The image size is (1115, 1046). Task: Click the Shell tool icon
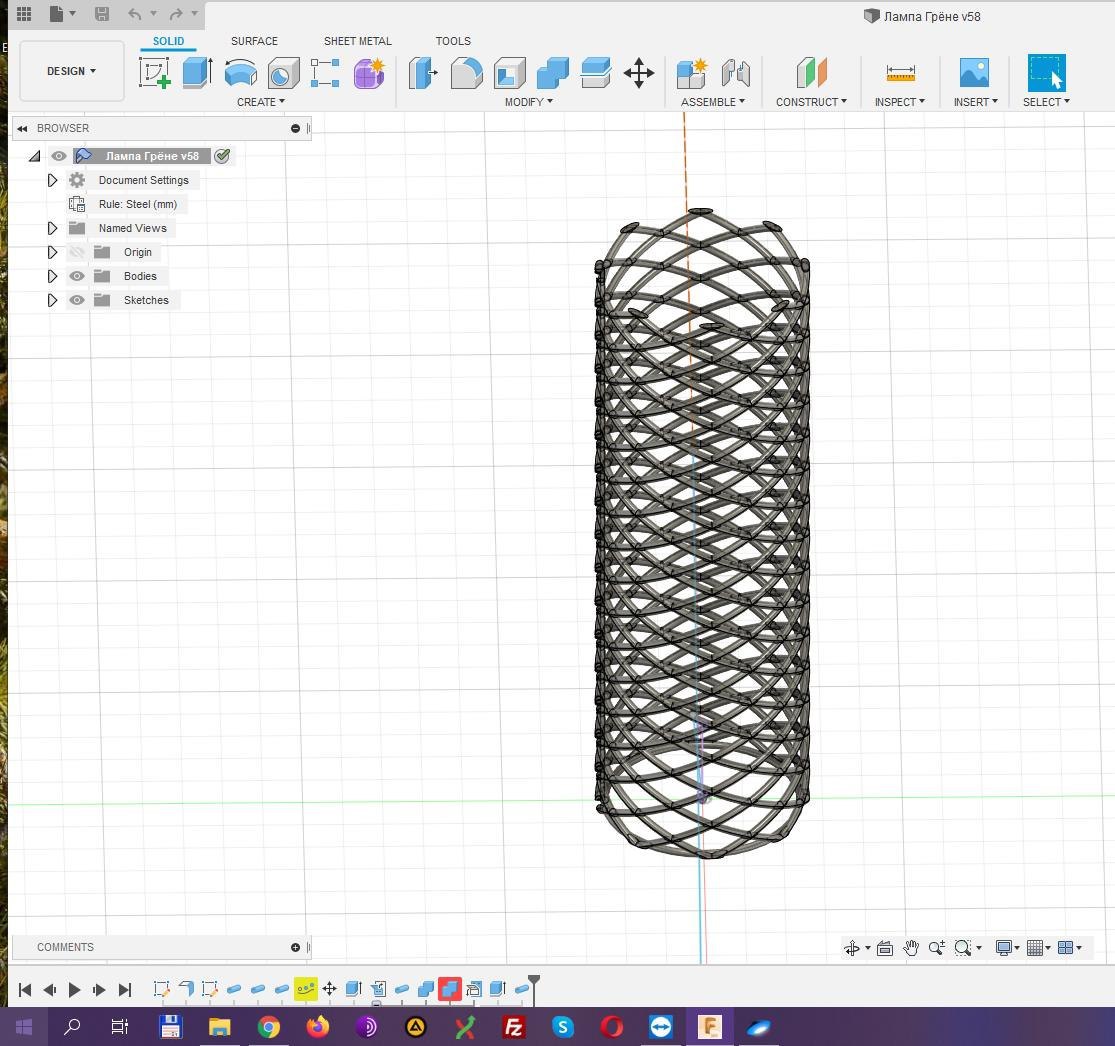(510, 73)
